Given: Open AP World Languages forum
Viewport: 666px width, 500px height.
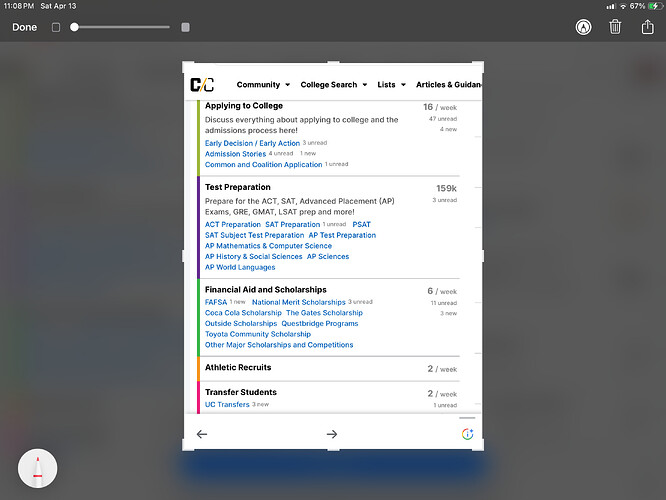Looking at the screenshot, I should tap(240, 267).
